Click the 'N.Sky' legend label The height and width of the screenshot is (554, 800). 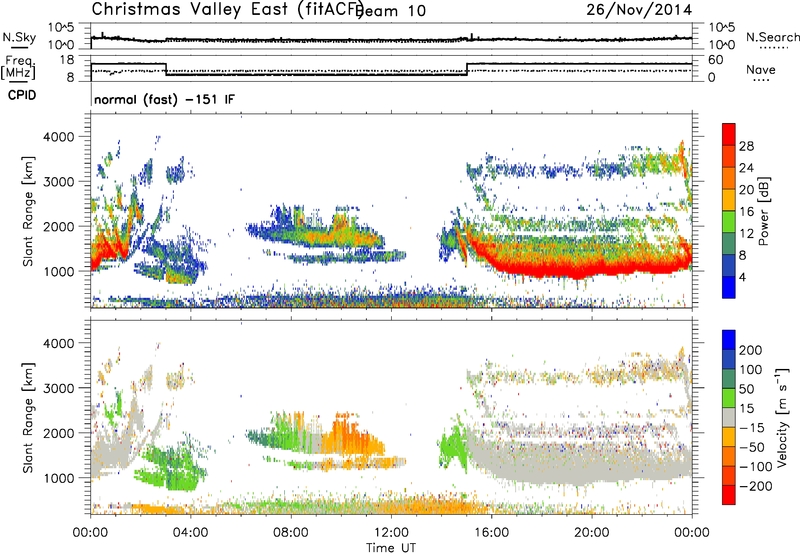[x=19, y=37]
